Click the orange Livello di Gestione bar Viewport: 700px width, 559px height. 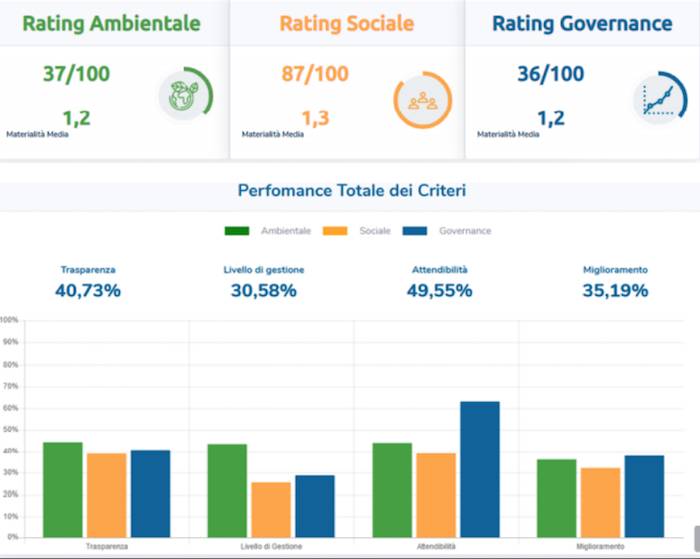[271, 509]
